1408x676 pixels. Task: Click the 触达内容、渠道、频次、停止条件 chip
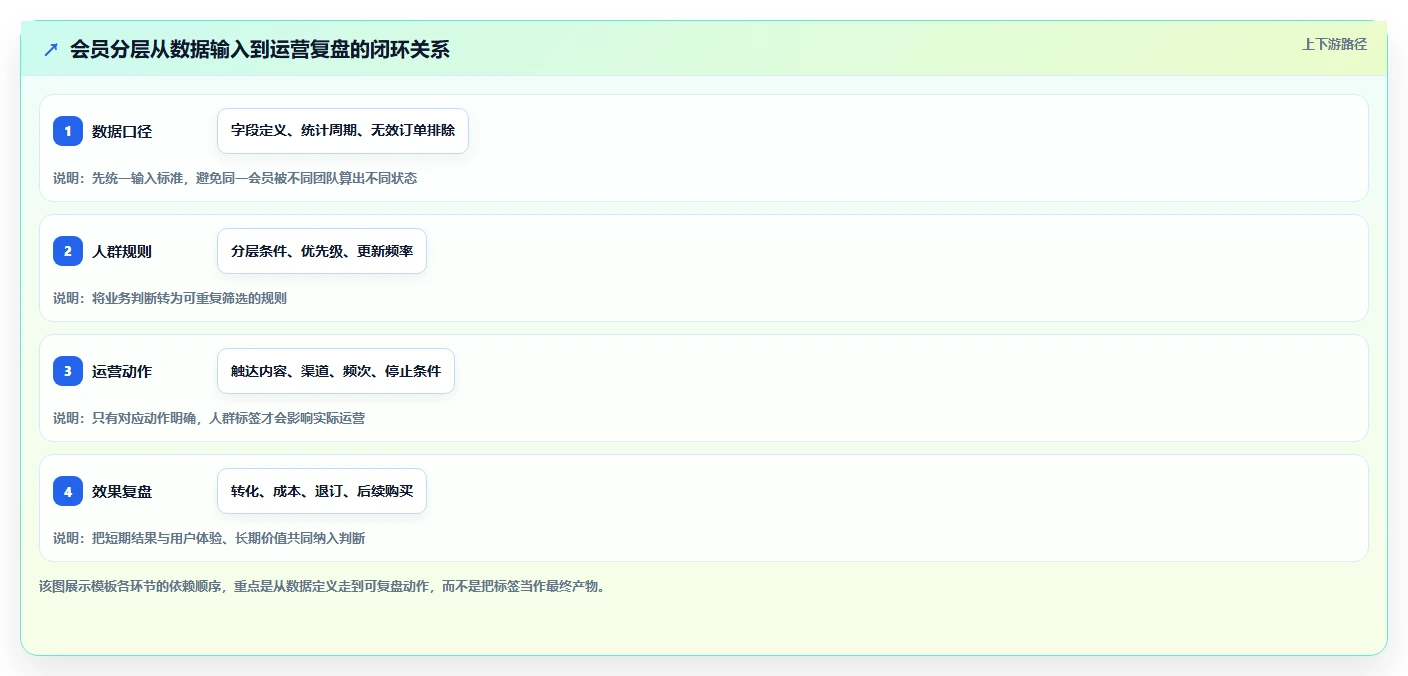[x=336, y=371]
